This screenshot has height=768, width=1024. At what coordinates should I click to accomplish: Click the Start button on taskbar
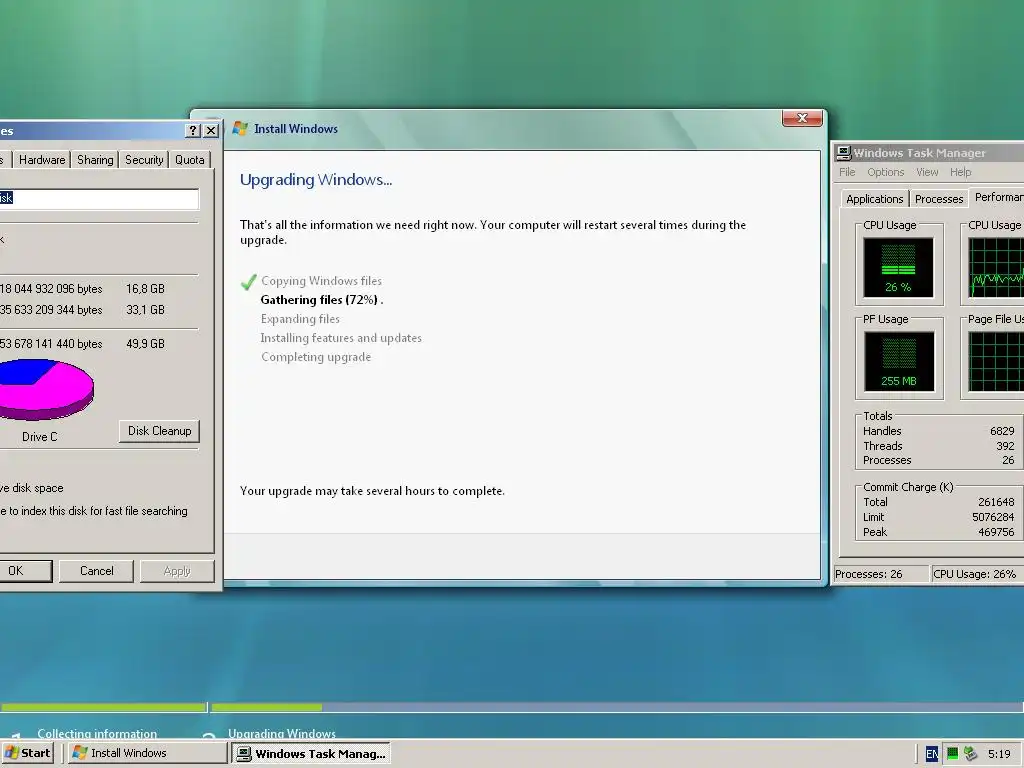(27, 753)
